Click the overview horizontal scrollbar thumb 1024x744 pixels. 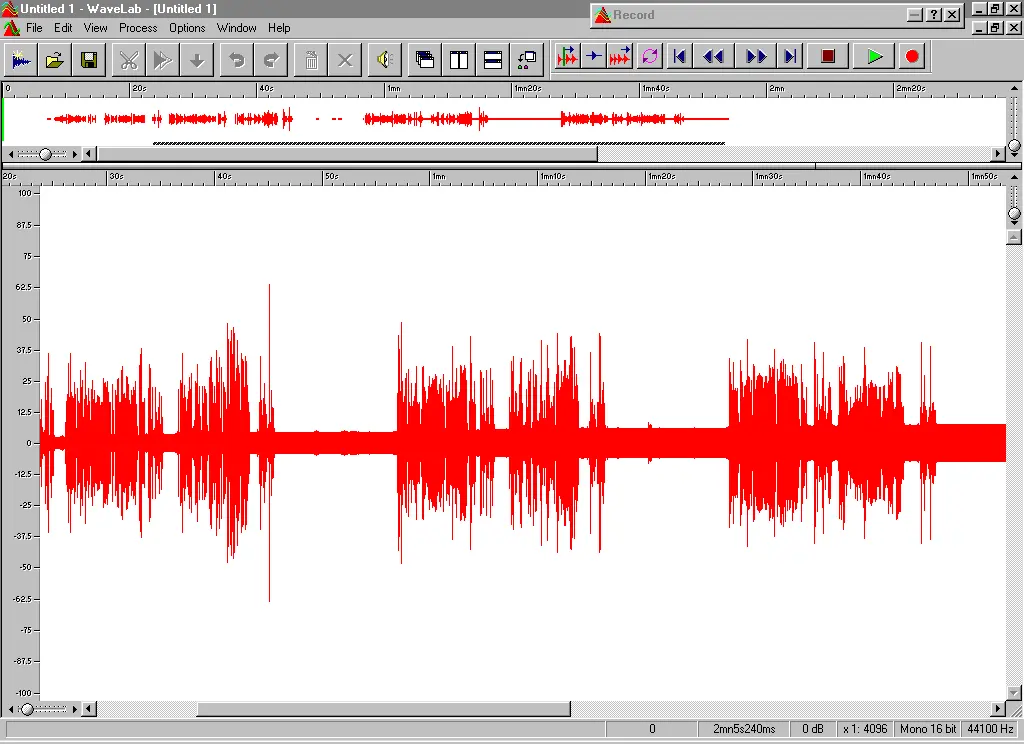347,154
